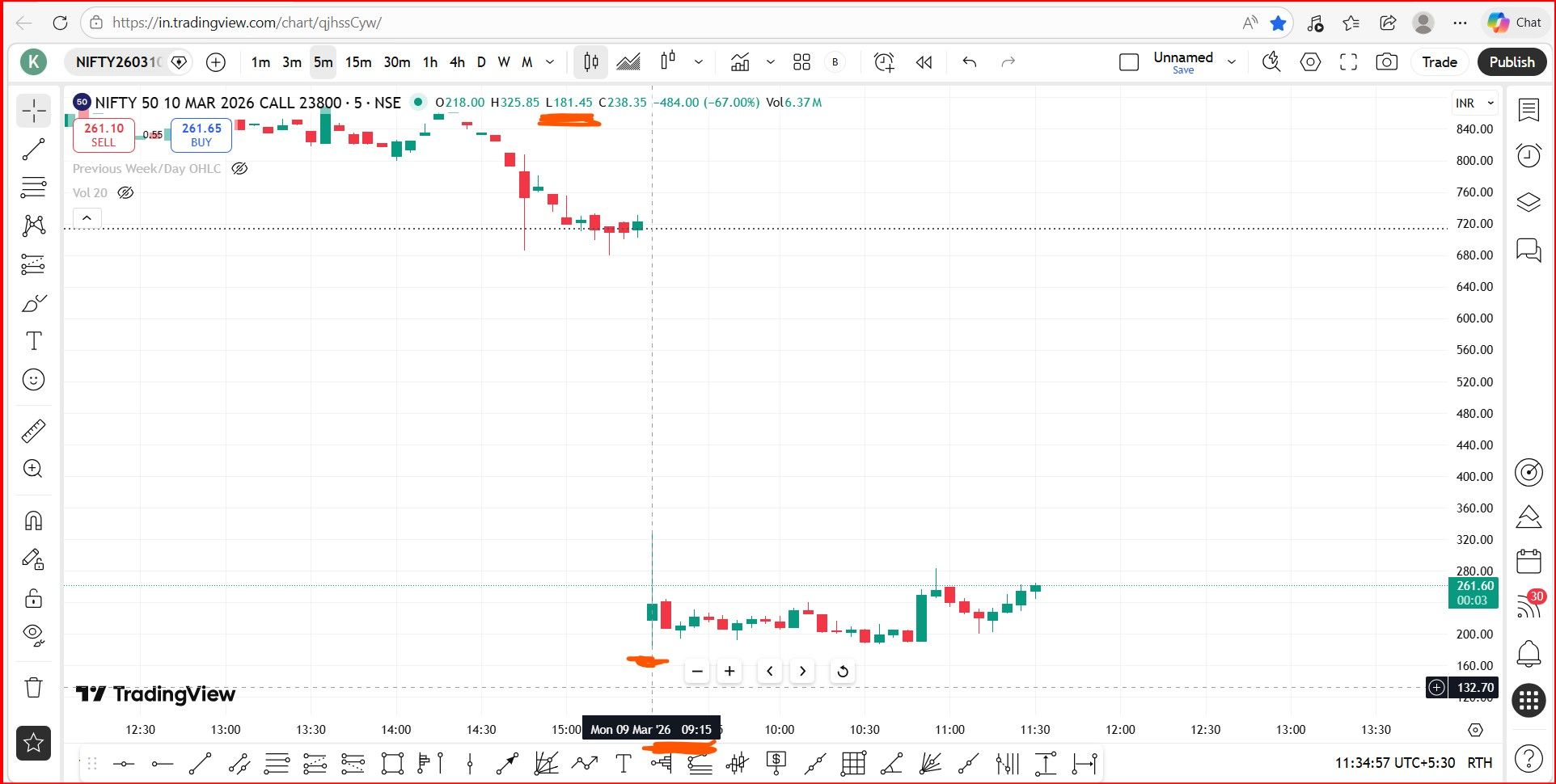Toggle visibility of Vol 20 indicator
This screenshot has height=784, width=1556.
(x=125, y=193)
